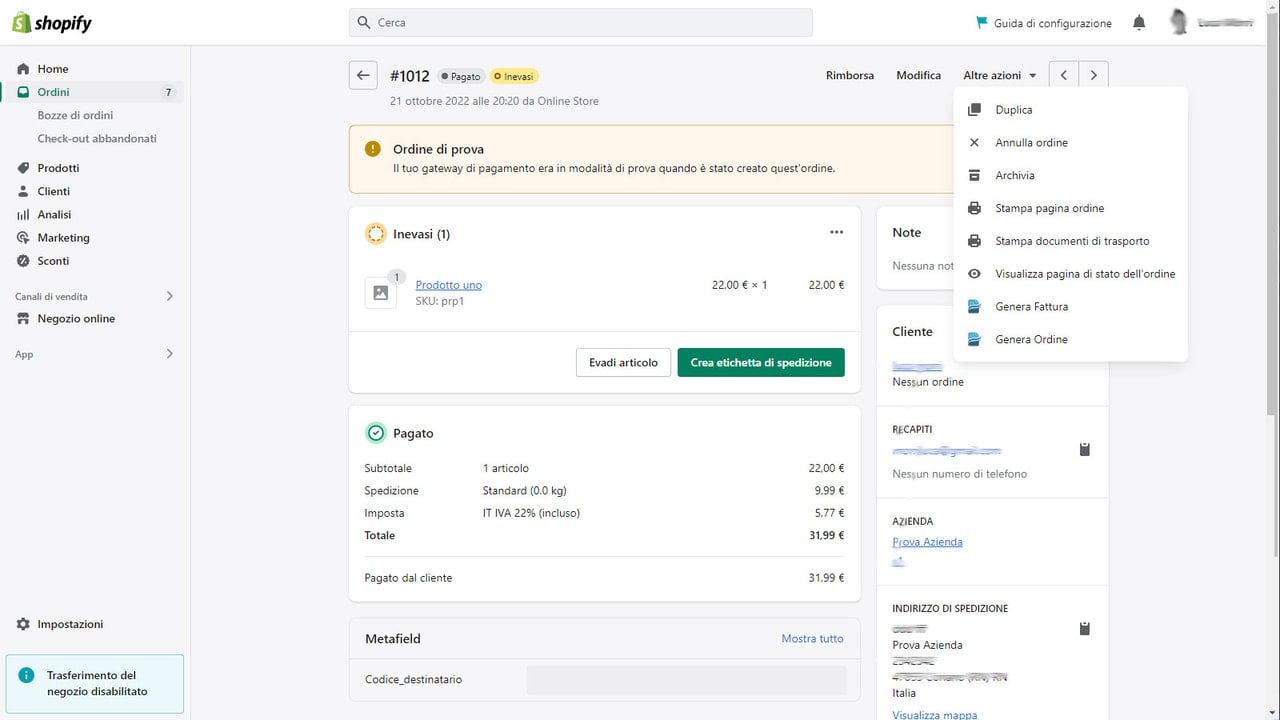
Task: Select Annulla ordine from menu
Action: (1071, 143)
